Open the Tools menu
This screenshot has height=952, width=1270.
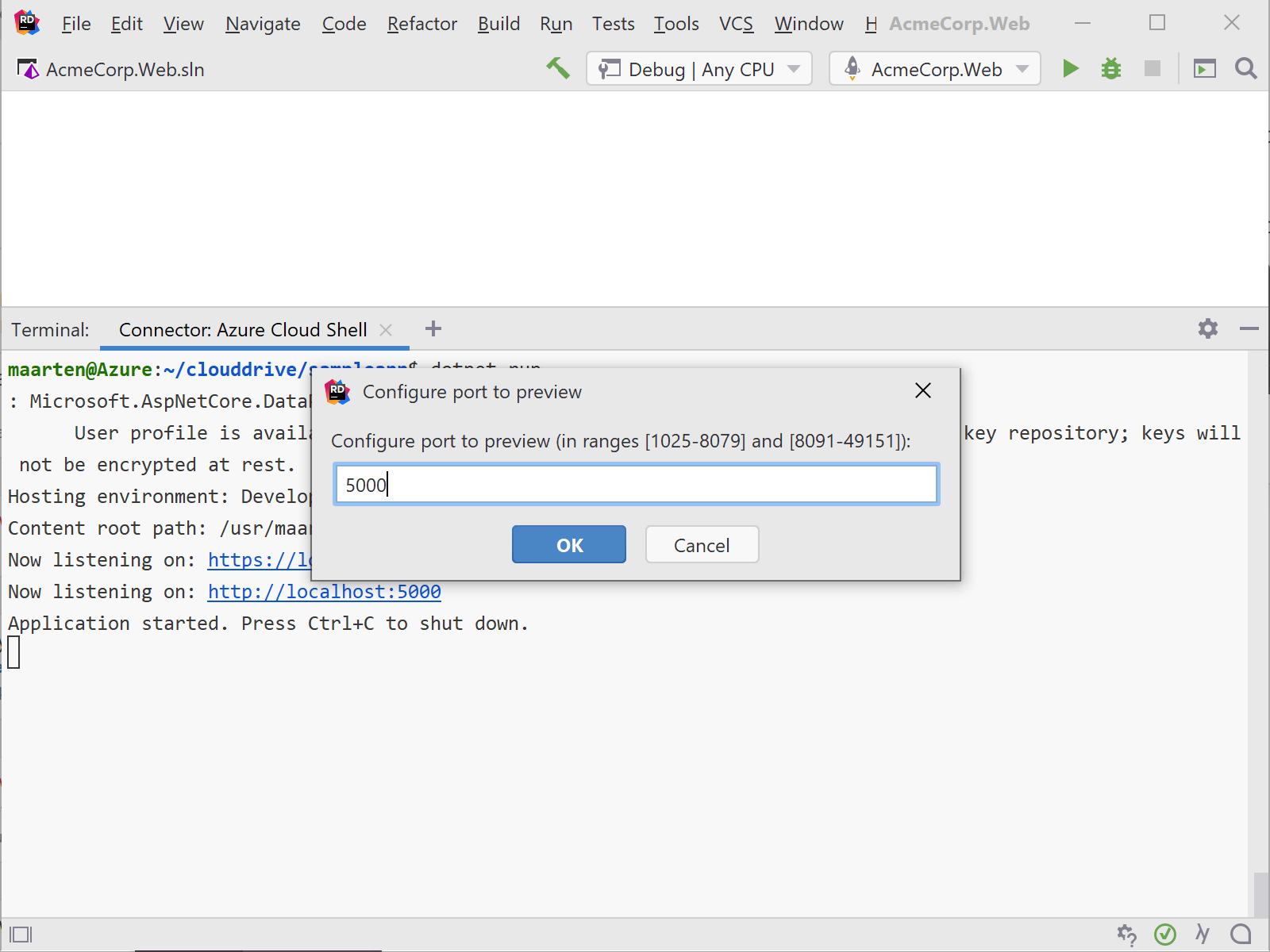click(x=676, y=24)
